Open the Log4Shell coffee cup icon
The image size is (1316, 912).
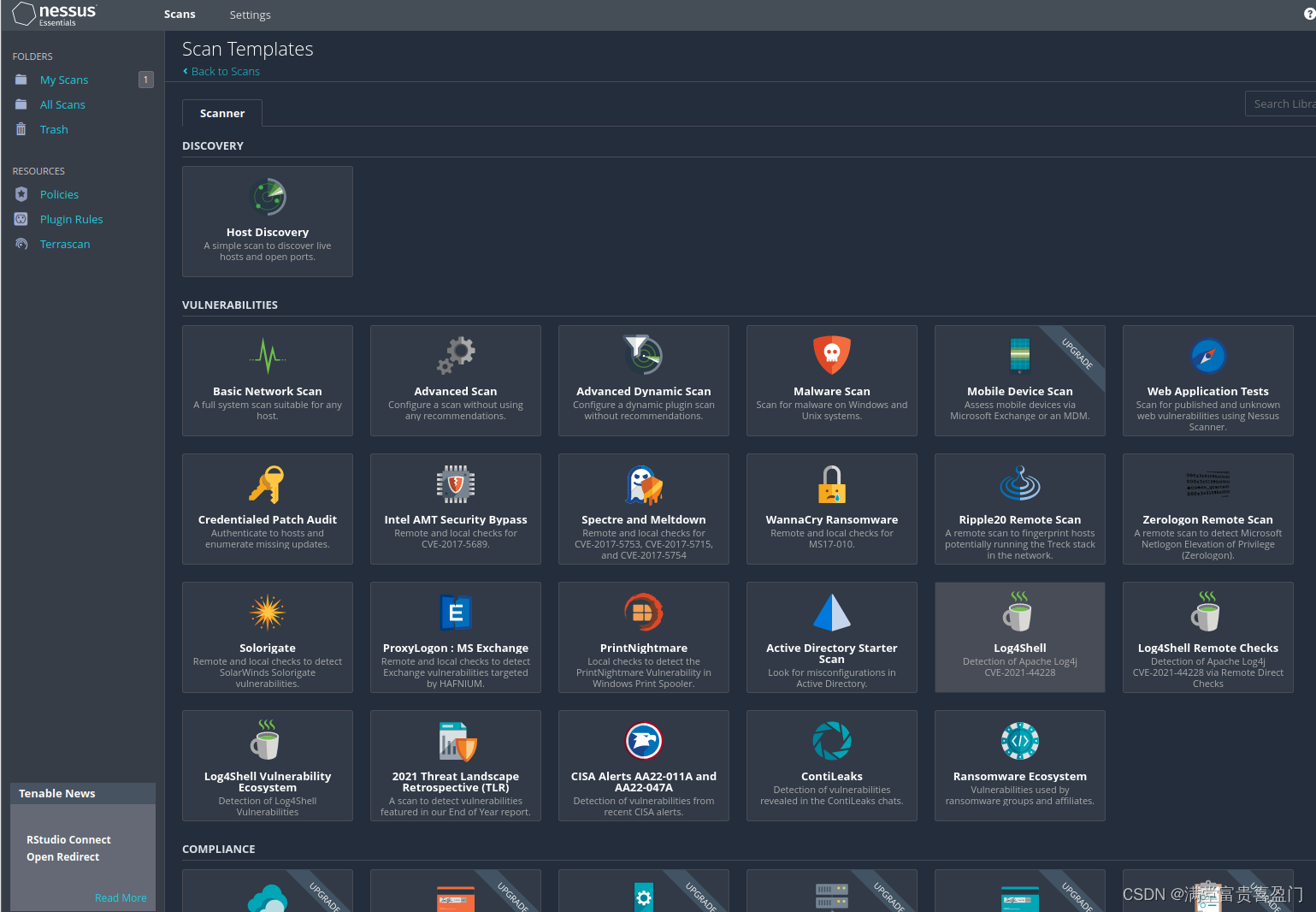[1018, 611]
